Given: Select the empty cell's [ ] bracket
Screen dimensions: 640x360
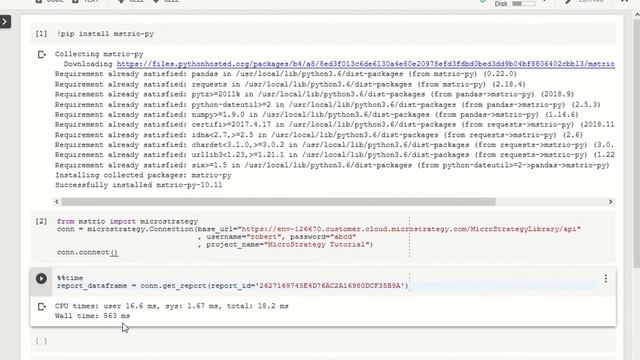Looking at the screenshot, I should click(41, 341).
